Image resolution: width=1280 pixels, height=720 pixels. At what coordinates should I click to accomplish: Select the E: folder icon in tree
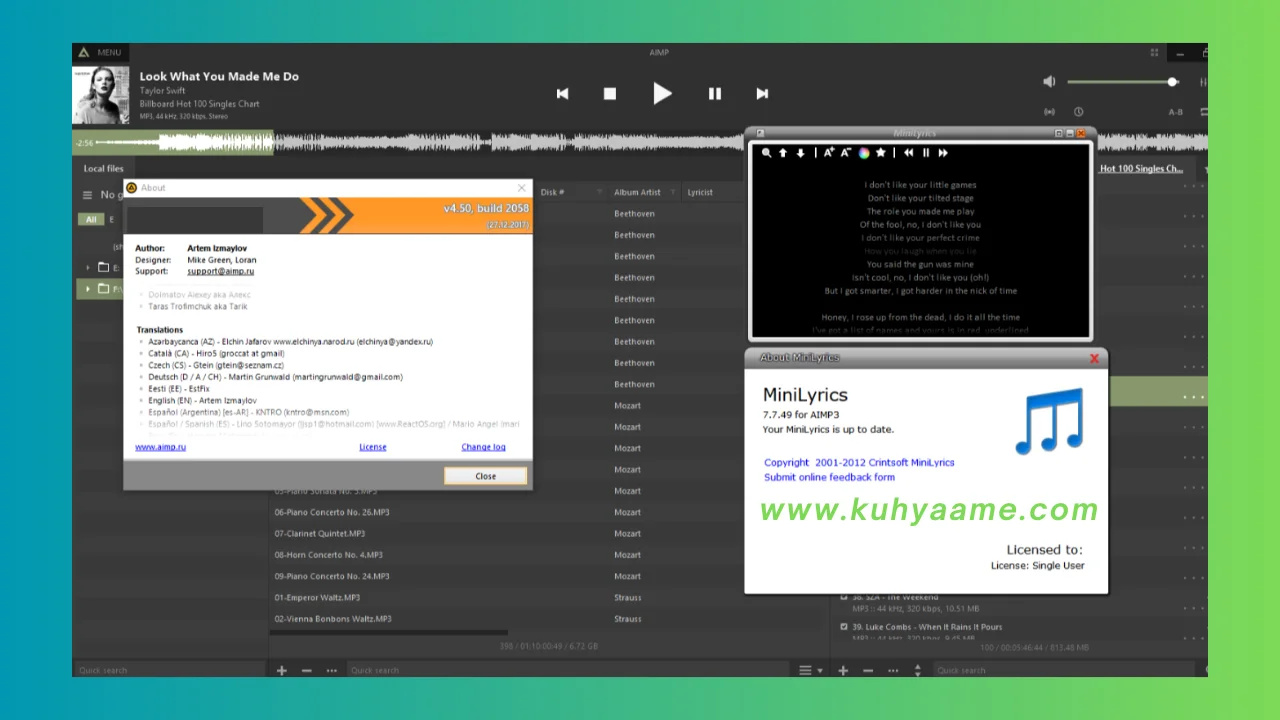(103, 268)
